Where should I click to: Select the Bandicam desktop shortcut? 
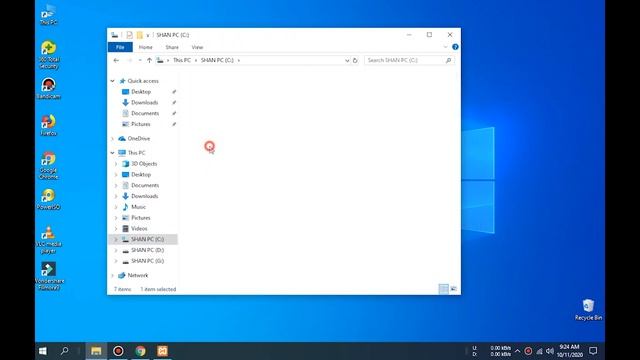49,88
